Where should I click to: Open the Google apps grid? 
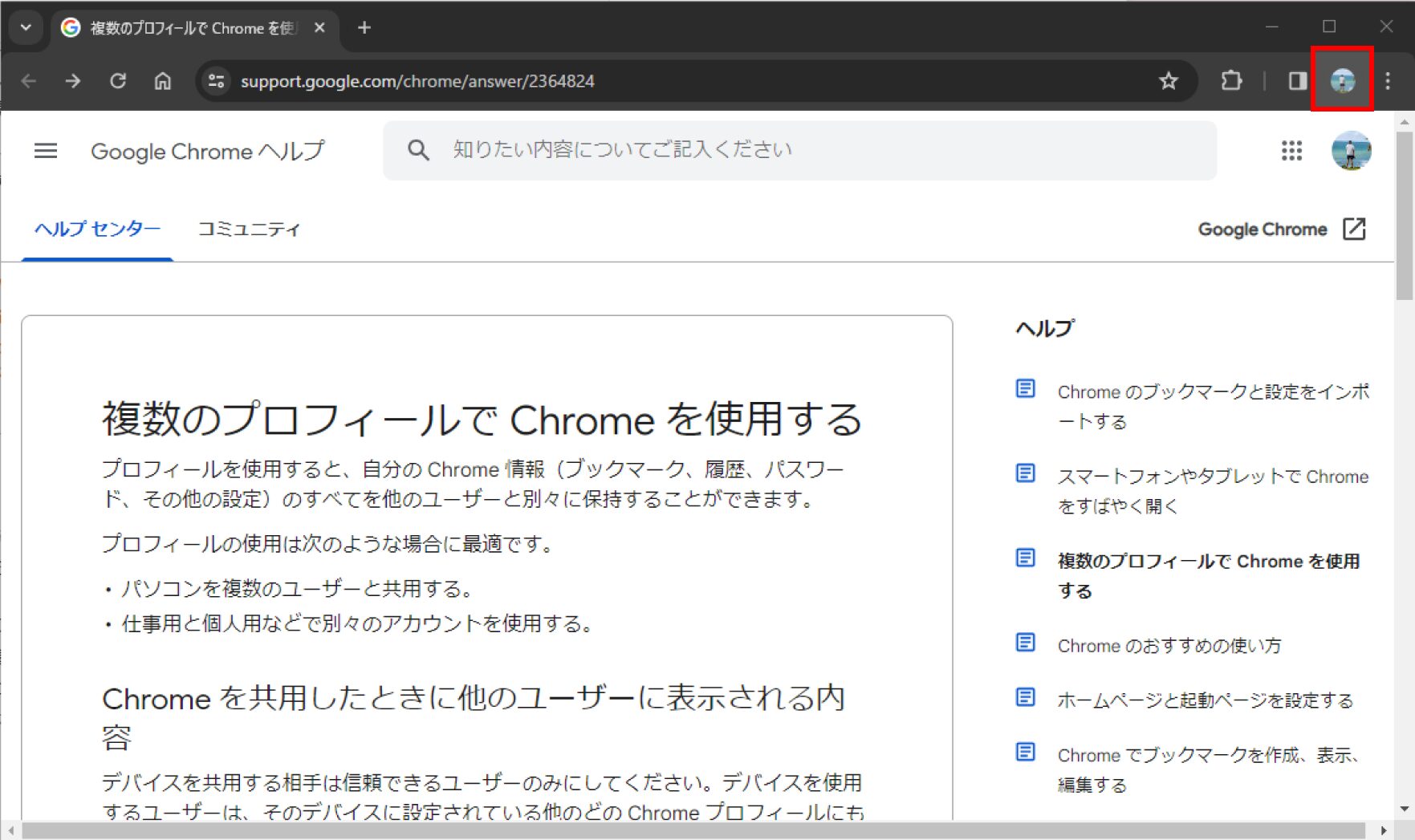[1291, 150]
